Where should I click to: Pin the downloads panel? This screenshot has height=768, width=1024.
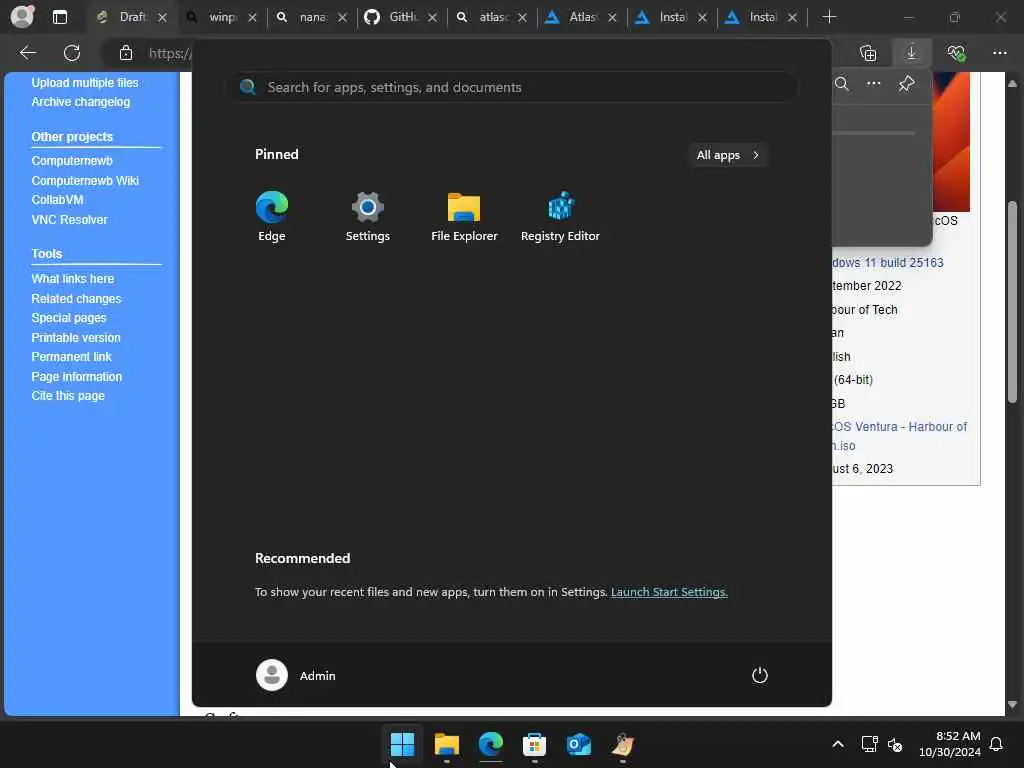click(x=906, y=84)
